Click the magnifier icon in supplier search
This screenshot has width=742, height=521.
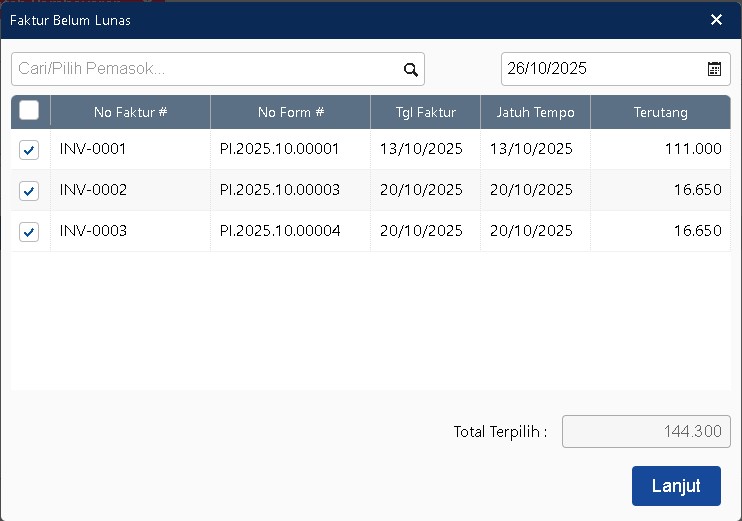pos(410,69)
